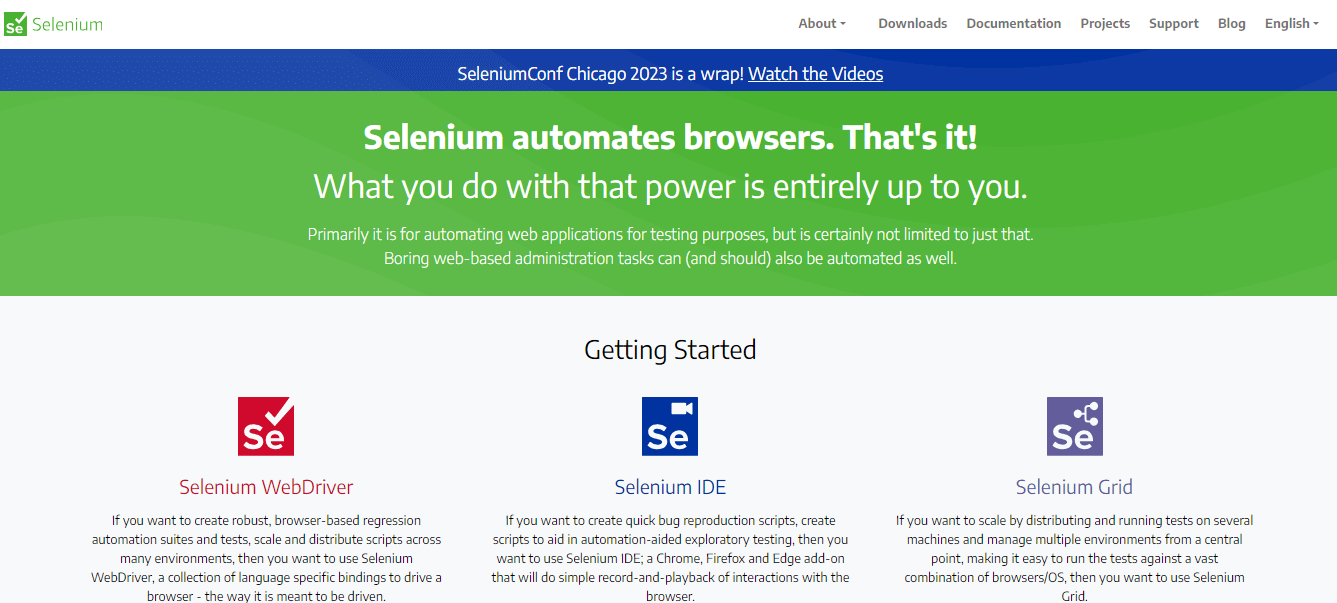
Task: Expand the About dropdown menu
Action: click(x=820, y=23)
